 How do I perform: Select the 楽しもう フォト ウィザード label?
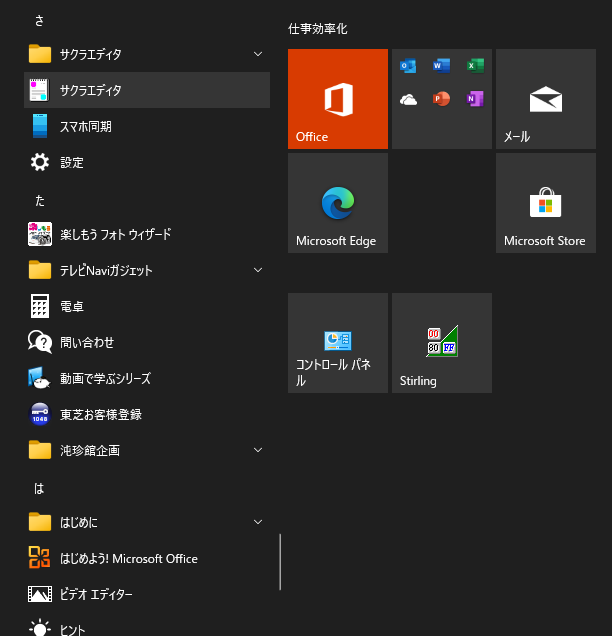pos(116,234)
